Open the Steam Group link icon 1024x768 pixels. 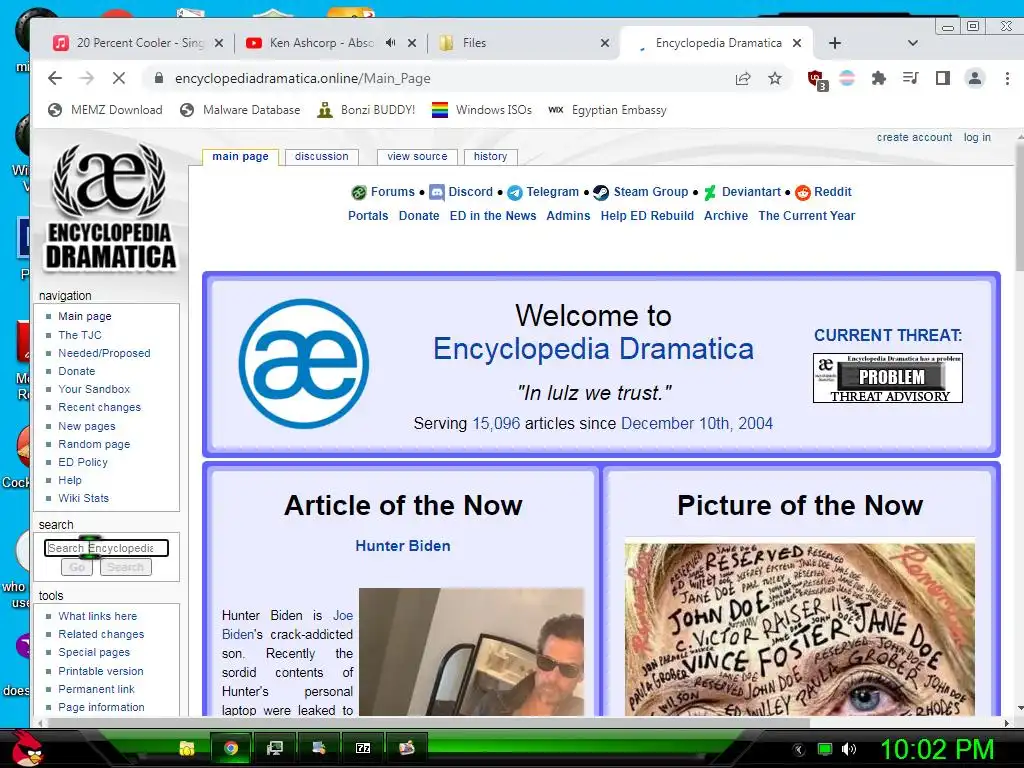click(601, 192)
